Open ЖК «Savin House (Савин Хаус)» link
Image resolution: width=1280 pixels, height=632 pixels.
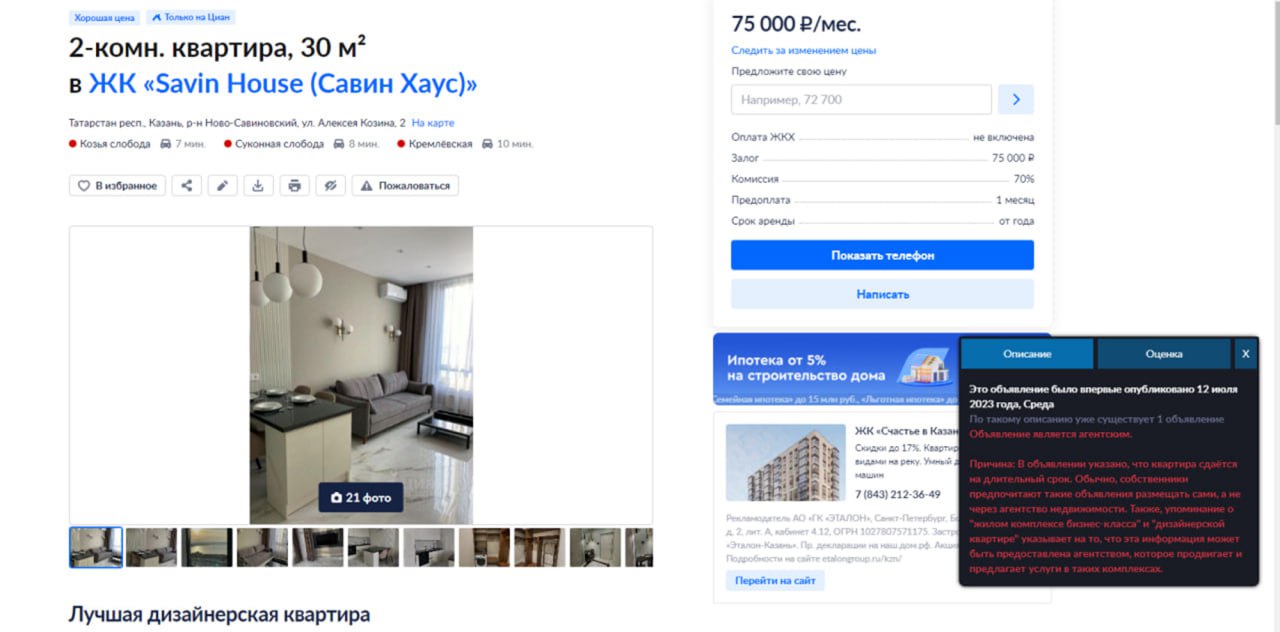(x=283, y=84)
